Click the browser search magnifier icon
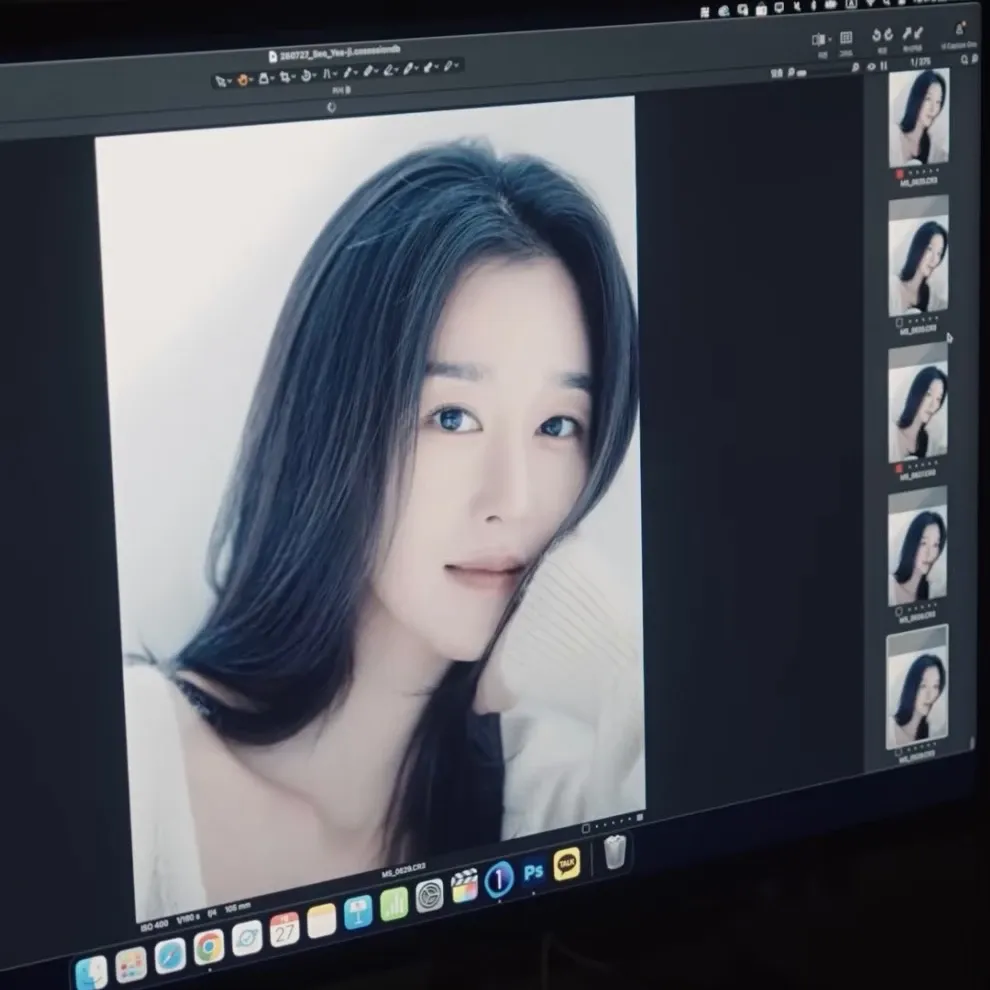This screenshot has height=990, width=990. click(964, 60)
